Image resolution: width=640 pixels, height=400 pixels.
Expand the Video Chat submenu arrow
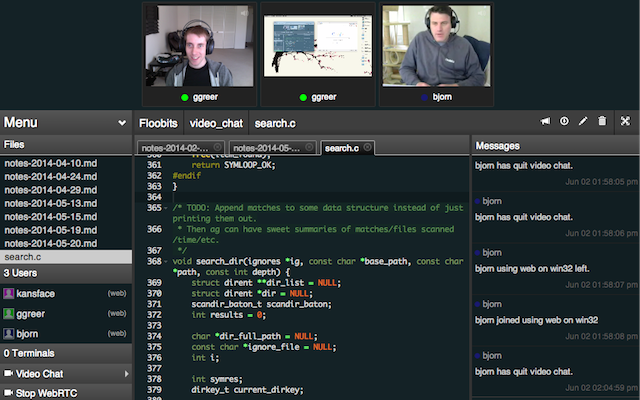click(126, 373)
